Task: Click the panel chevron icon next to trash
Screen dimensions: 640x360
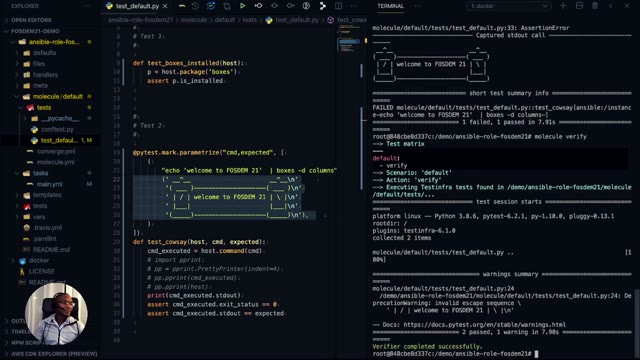Action: point(611,6)
